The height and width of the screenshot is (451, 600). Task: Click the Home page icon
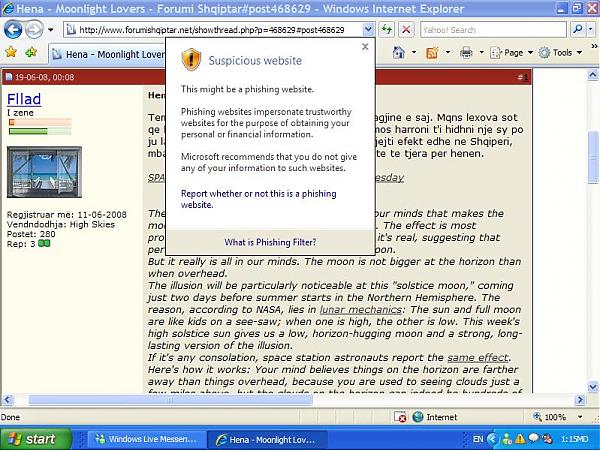click(399, 52)
